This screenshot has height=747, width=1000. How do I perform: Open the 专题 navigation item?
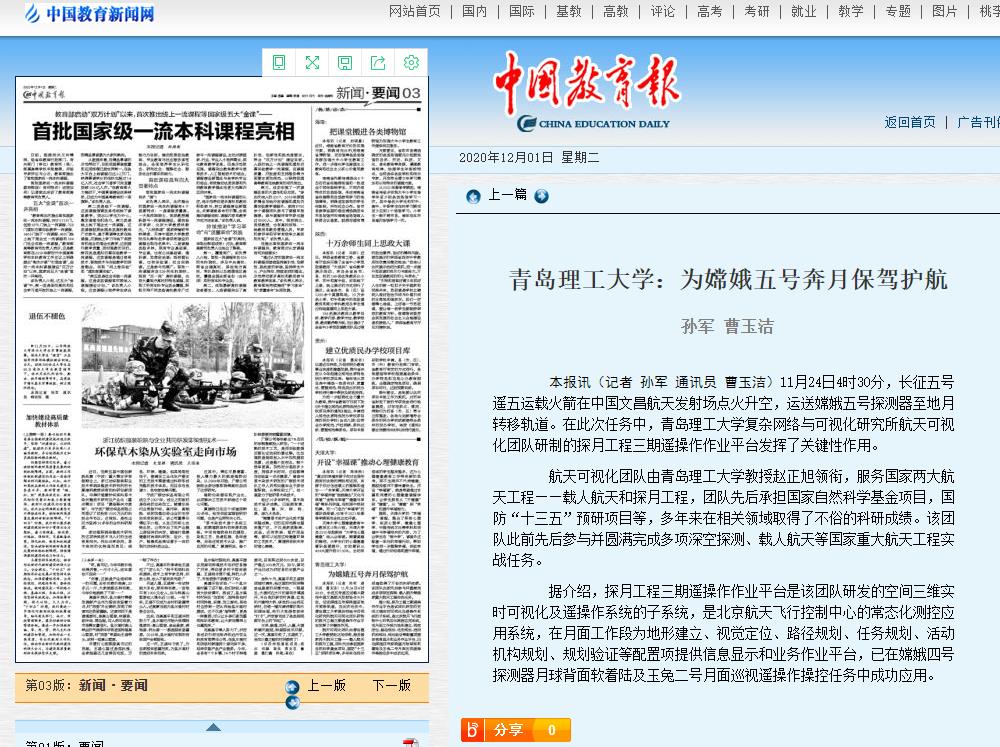[x=897, y=11]
